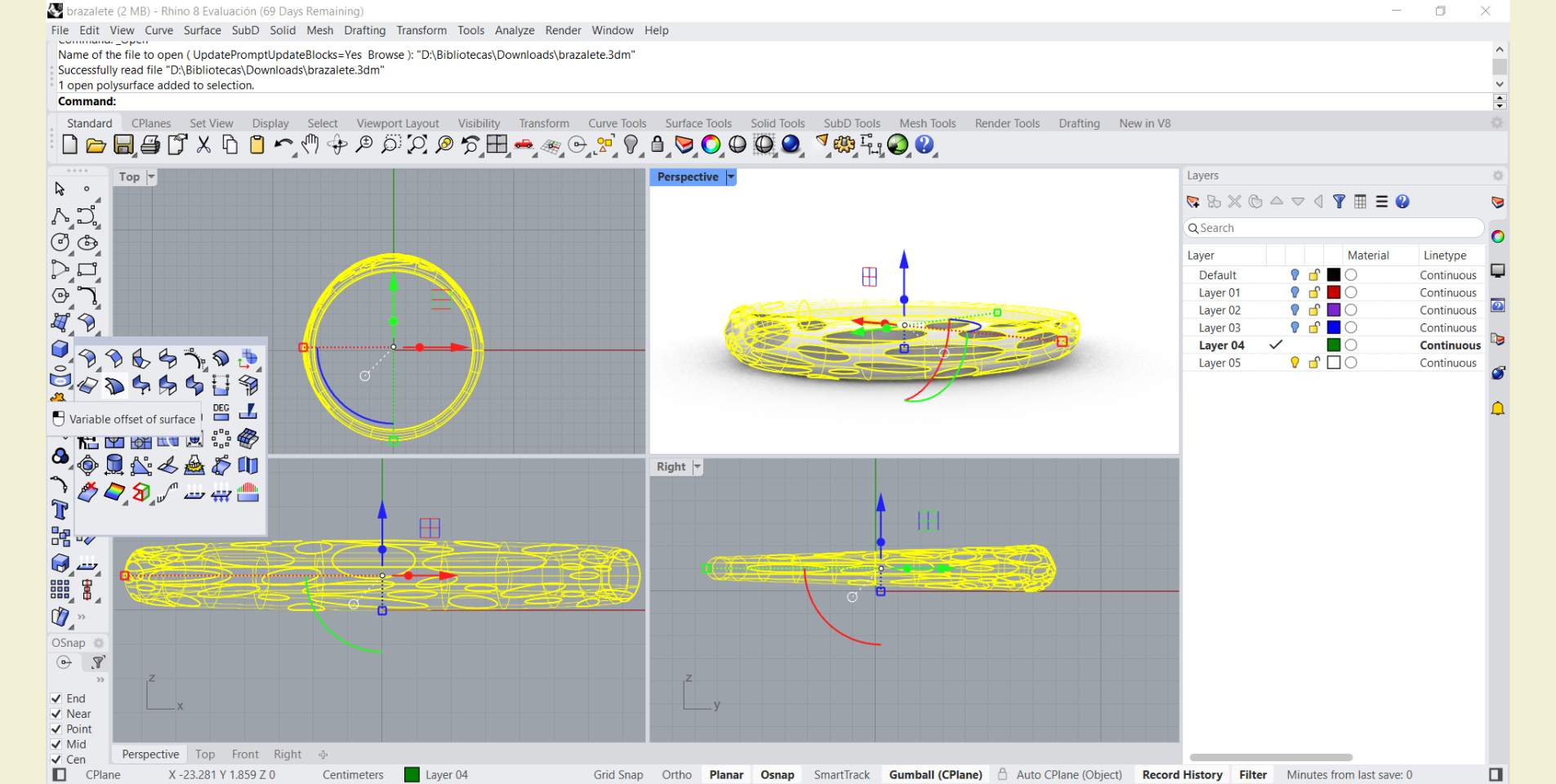Switch to the Mesh Tools toolbar tab
Viewport: 1556px width, 784px height.
pyautogui.click(x=928, y=123)
